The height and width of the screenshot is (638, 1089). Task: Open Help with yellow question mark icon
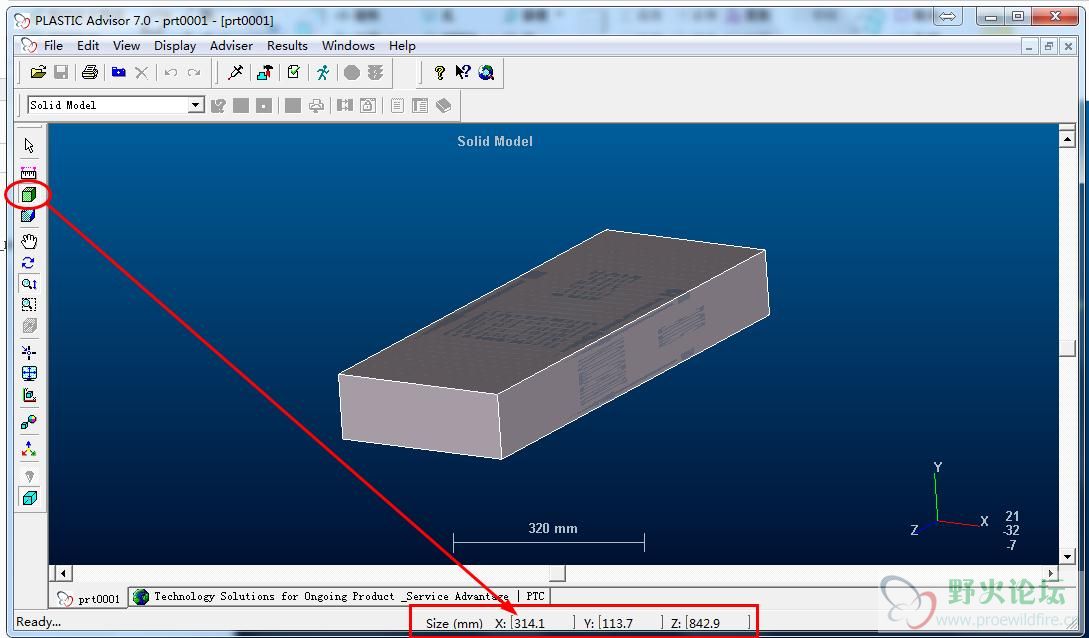440,72
